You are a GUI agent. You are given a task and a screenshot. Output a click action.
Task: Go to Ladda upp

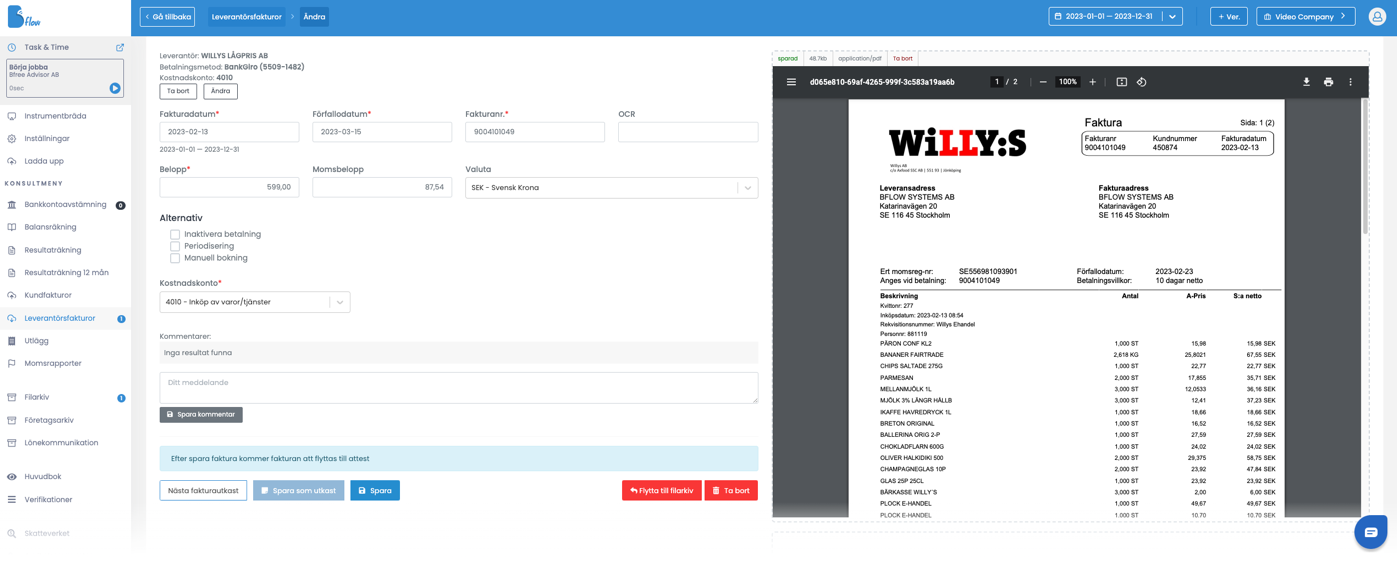[44, 161]
